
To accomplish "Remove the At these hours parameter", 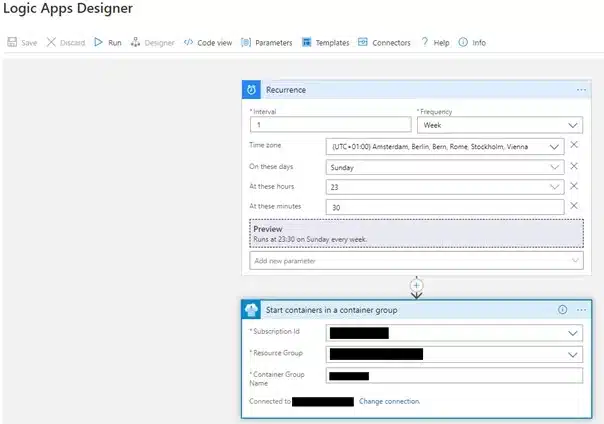I will (x=574, y=186).
